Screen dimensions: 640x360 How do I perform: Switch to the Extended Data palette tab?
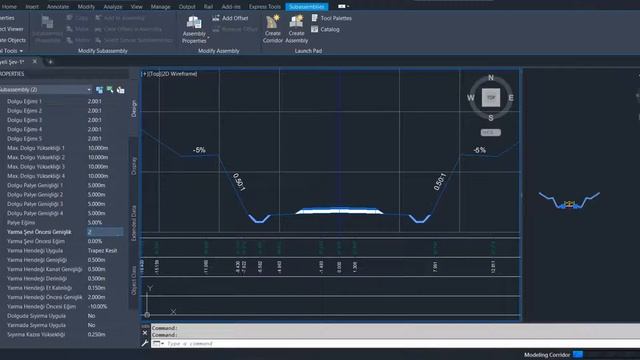tap(134, 223)
